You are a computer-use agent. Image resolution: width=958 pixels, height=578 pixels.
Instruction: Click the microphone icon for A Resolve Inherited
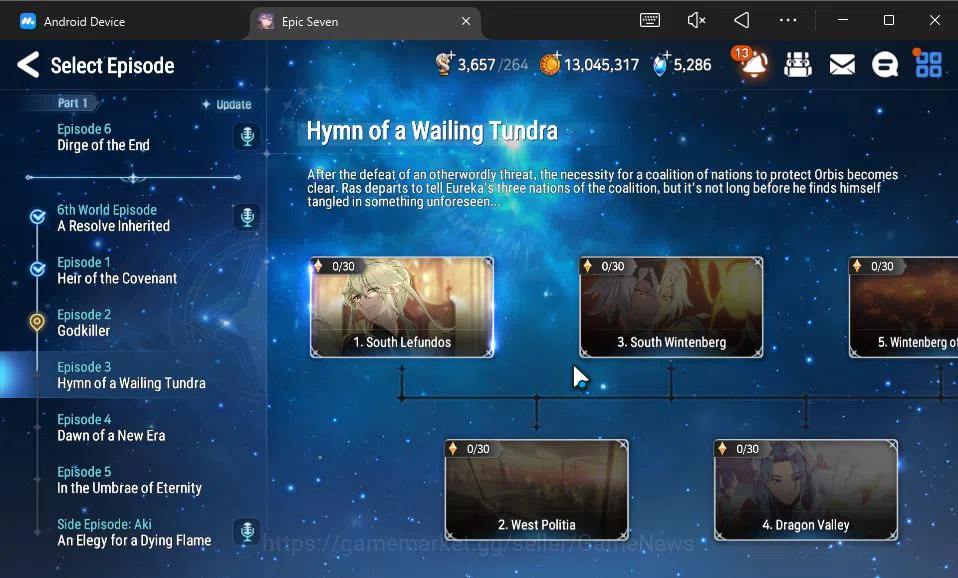247,217
